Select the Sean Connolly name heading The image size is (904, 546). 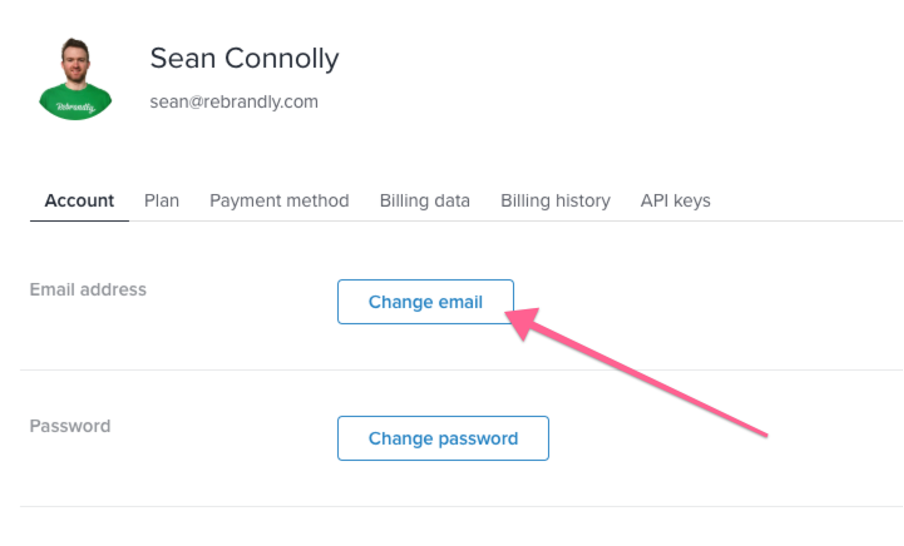(244, 58)
